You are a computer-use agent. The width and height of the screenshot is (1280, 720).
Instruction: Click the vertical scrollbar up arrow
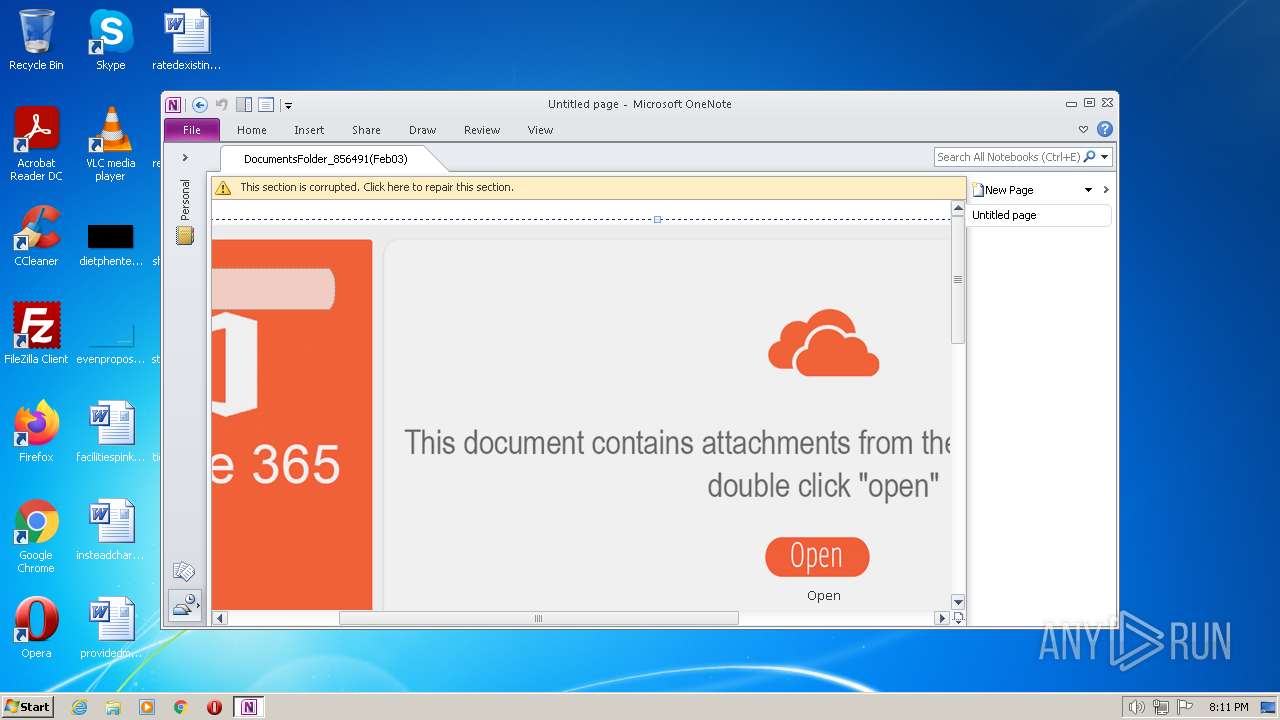point(958,207)
